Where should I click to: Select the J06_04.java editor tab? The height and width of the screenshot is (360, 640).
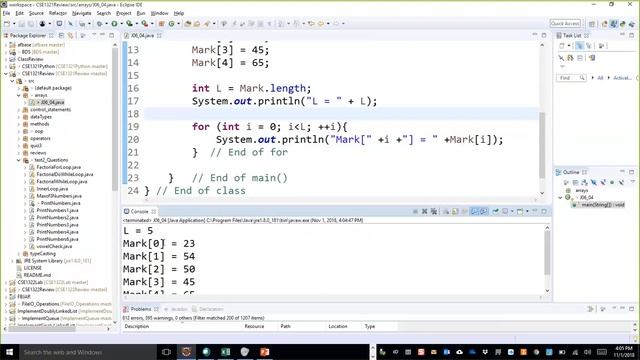(x=142, y=36)
